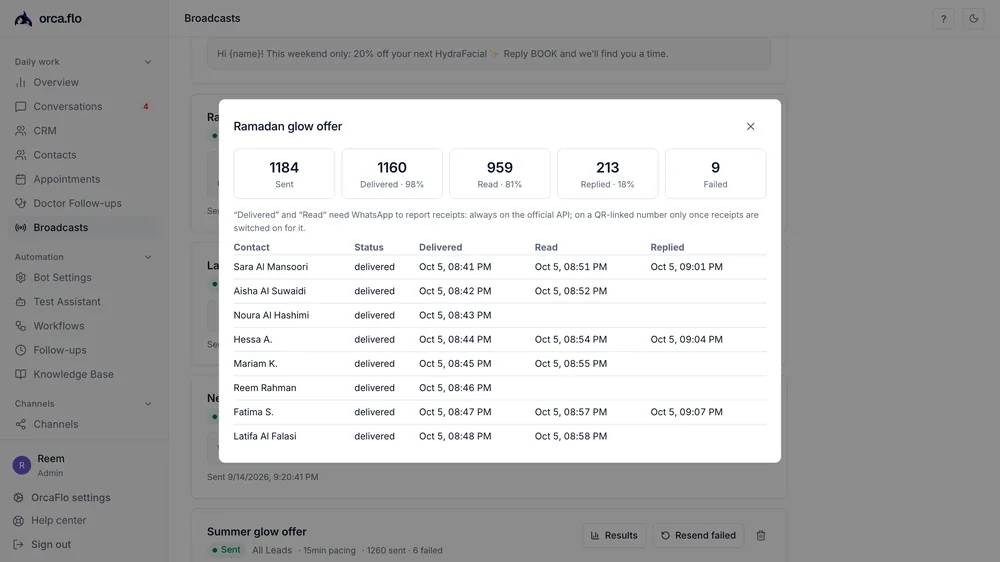Click the Channels share icon

pos(21,424)
